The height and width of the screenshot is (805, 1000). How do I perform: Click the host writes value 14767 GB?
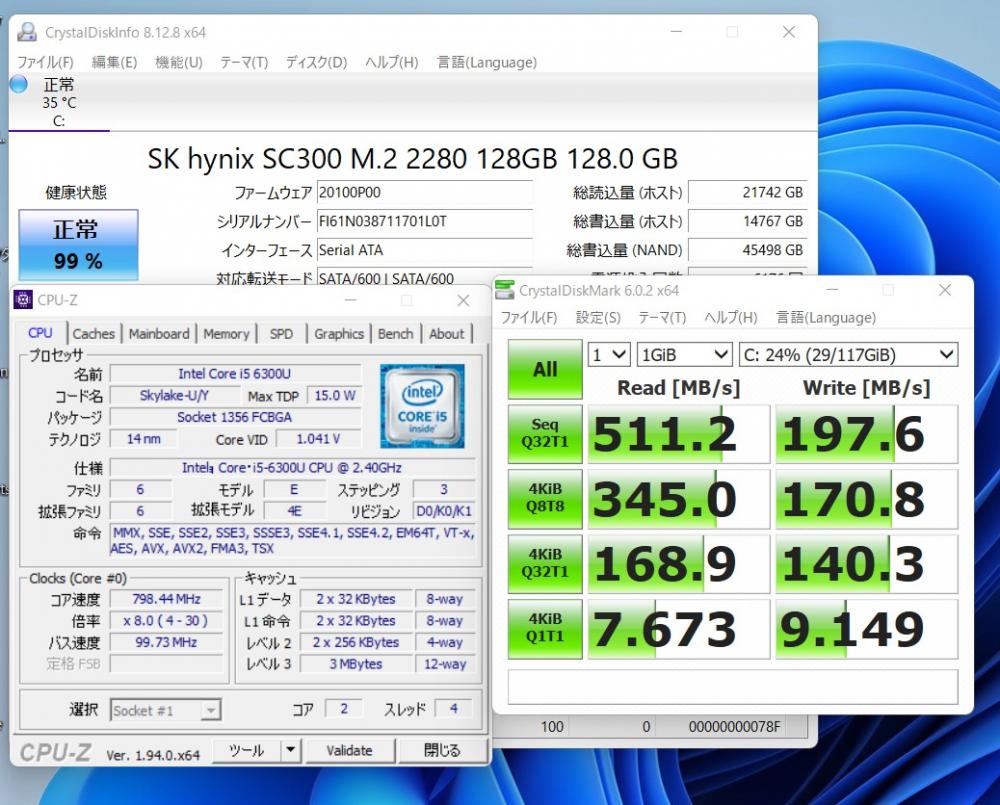click(x=747, y=221)
